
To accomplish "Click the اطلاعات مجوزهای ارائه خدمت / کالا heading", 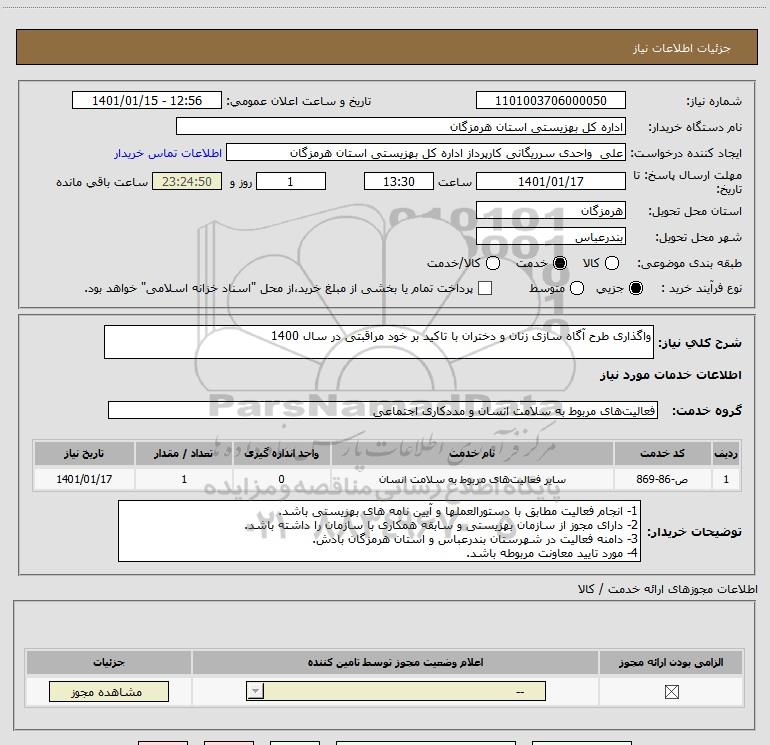I will pyautogui.click(x=668, y=589).
